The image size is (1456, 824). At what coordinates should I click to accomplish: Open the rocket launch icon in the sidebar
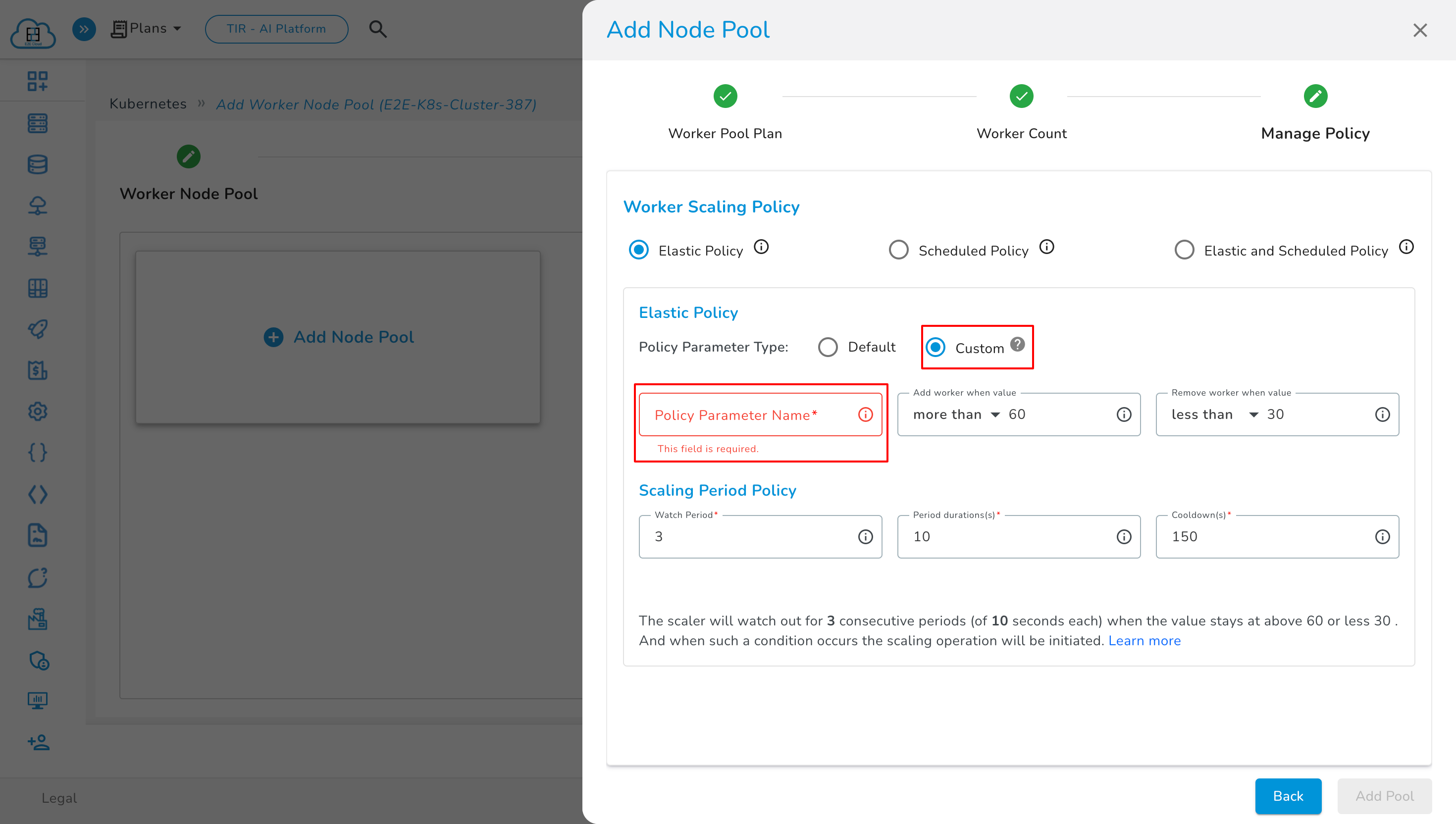coord(38,329)
